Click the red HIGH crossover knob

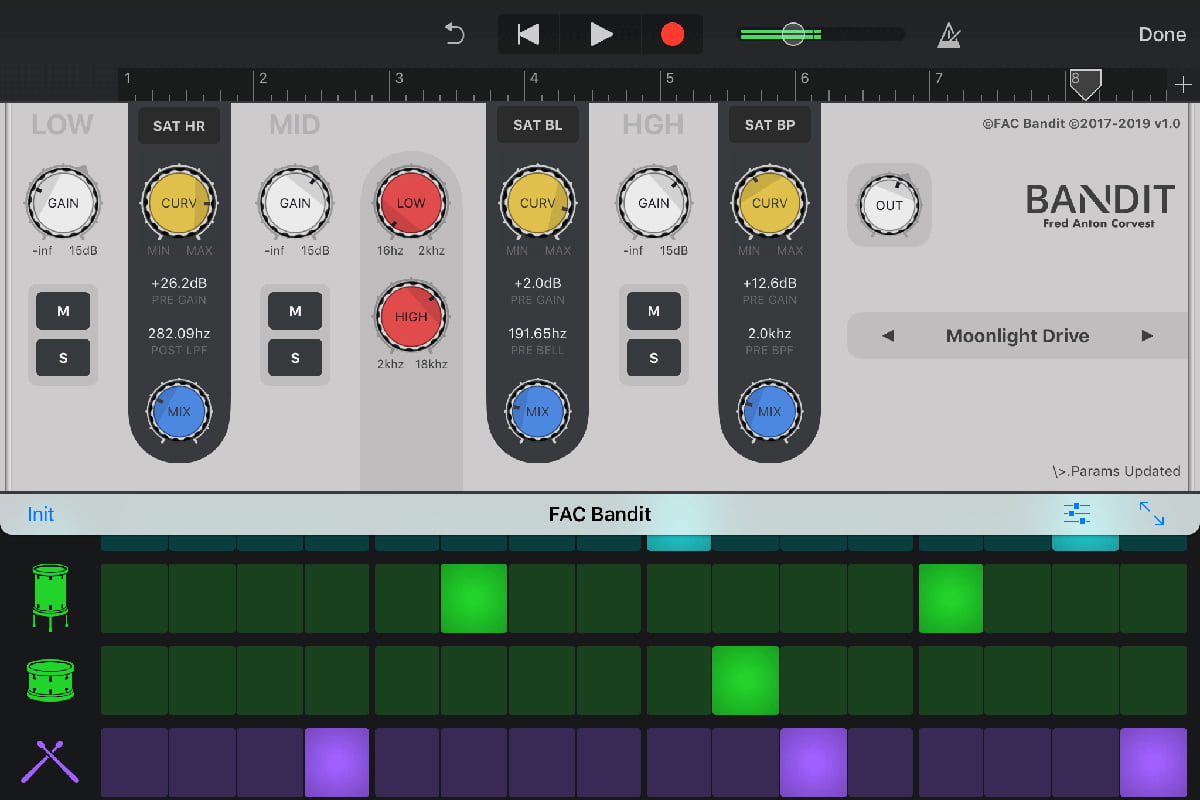pyautogui.click(x=411, y=317)
